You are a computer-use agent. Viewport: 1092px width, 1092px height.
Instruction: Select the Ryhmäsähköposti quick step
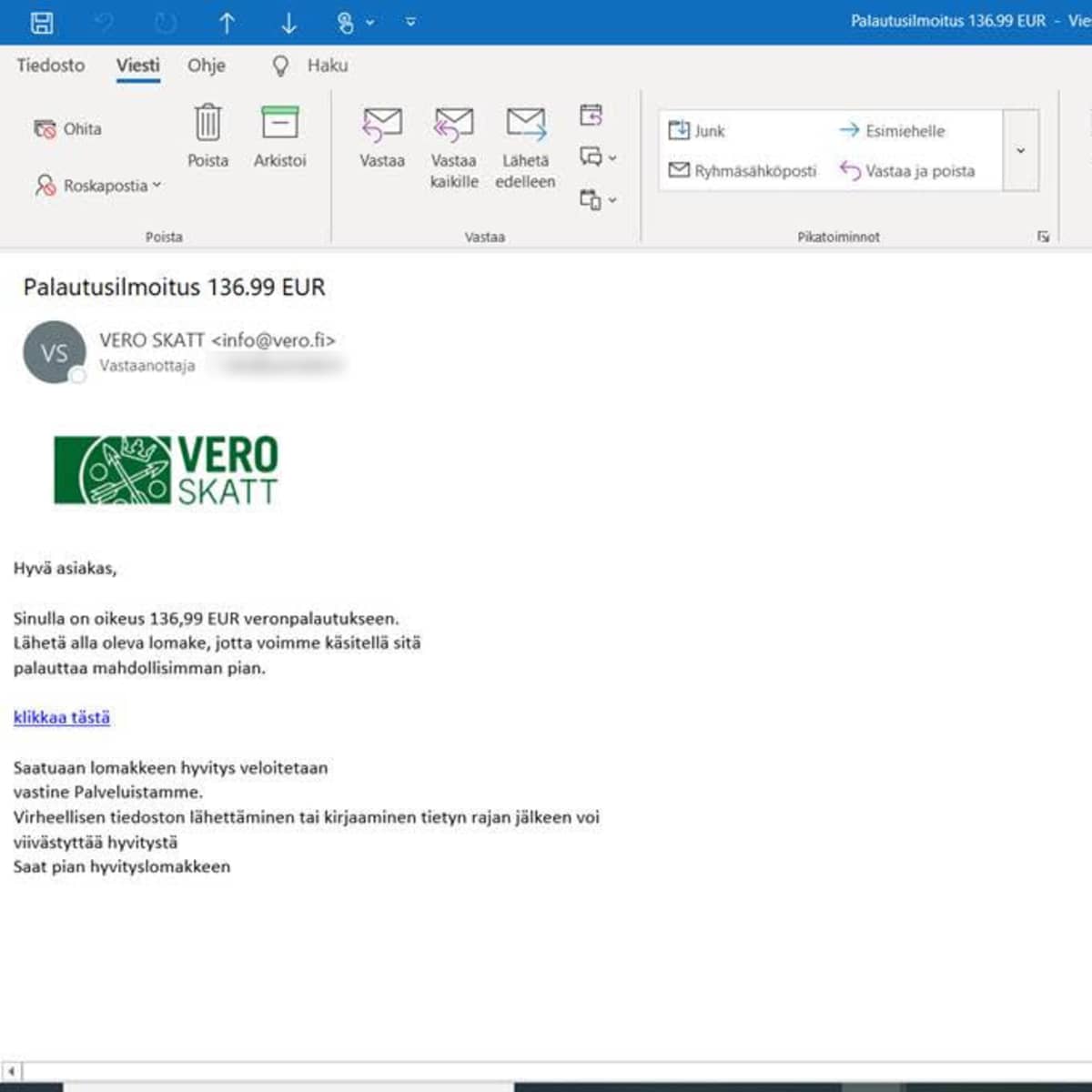click(x=743, y=171)
